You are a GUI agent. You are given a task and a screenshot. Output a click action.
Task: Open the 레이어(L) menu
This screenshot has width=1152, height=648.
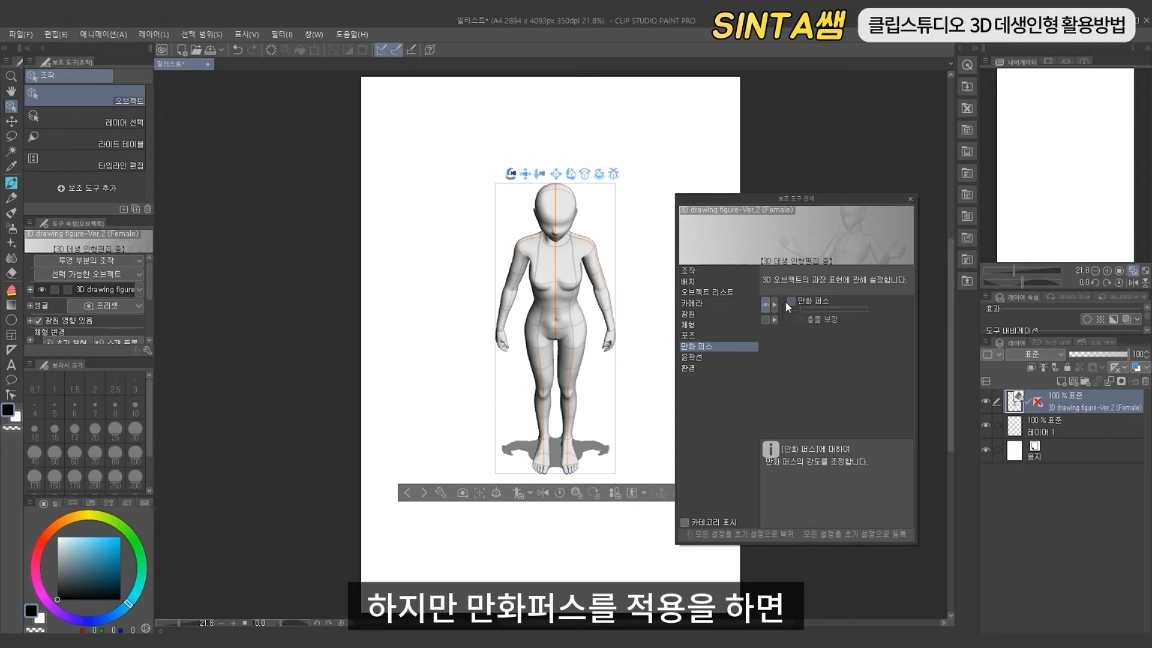(154, 35)
